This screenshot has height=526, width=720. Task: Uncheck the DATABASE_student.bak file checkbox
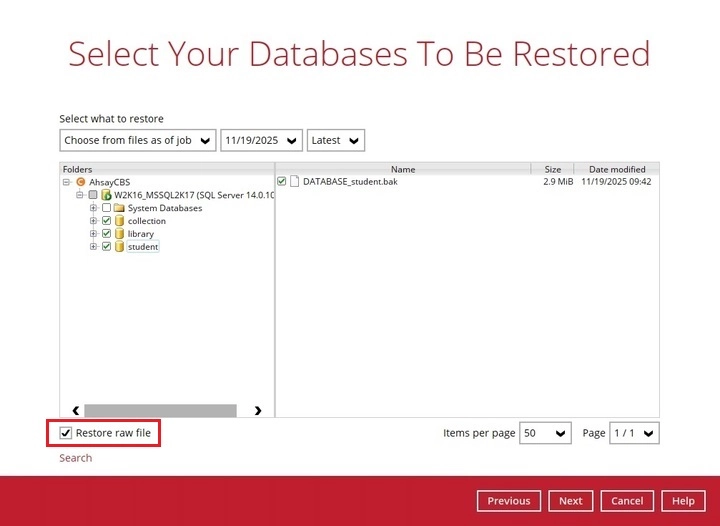282,182
